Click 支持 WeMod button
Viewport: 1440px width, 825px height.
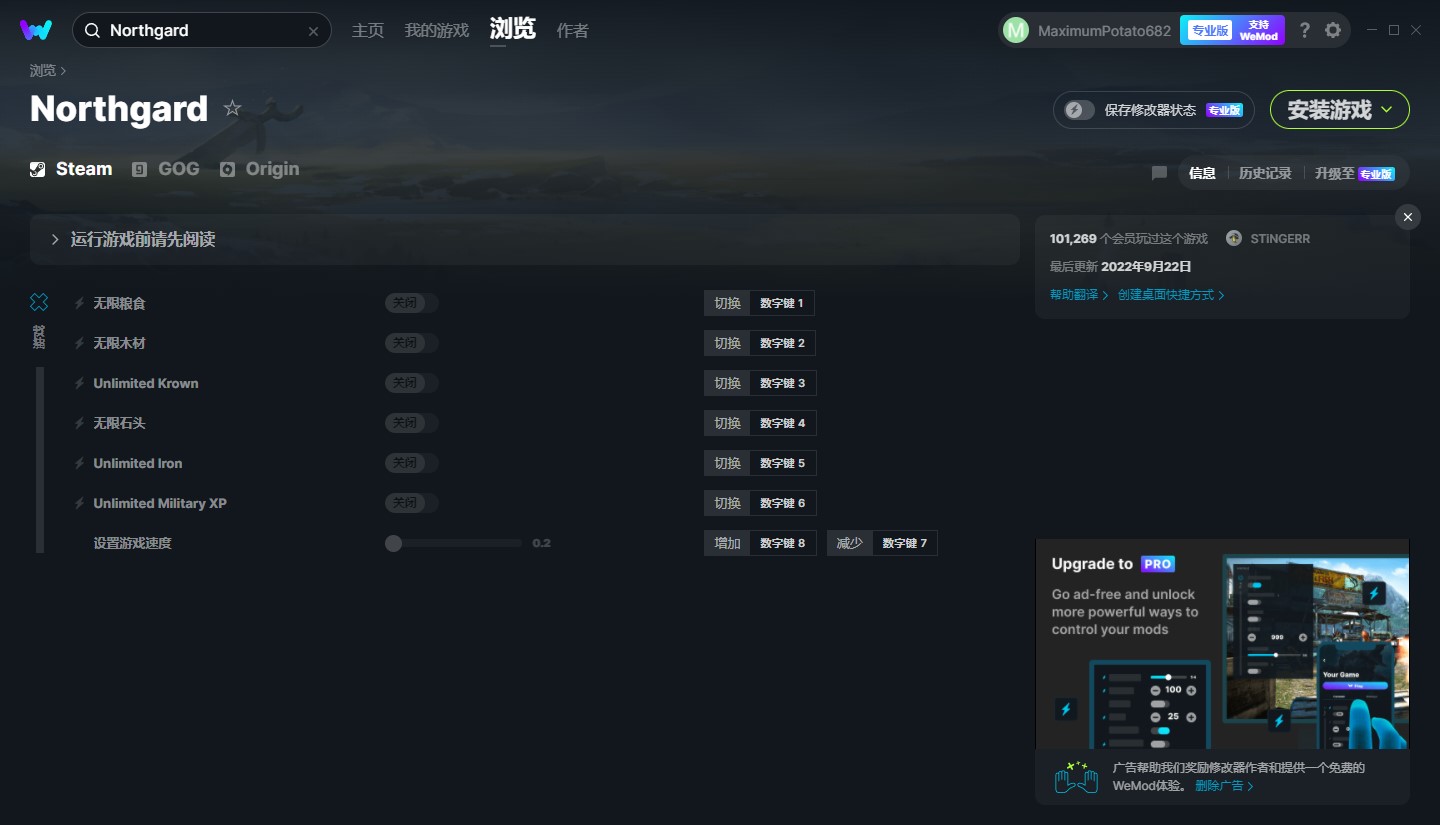tap(1259, 30)
